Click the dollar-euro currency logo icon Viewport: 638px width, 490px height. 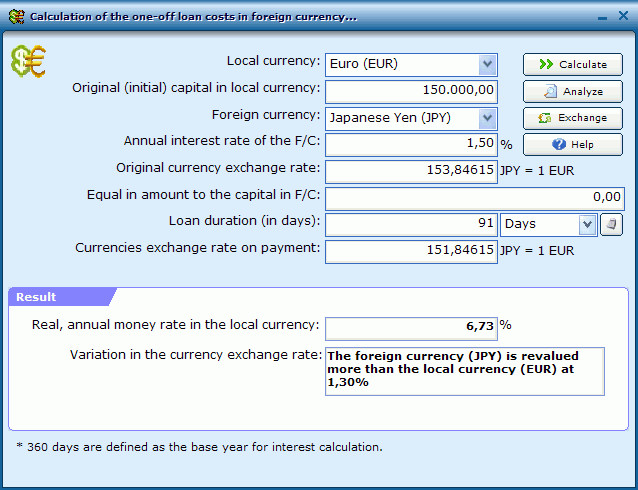28,61
